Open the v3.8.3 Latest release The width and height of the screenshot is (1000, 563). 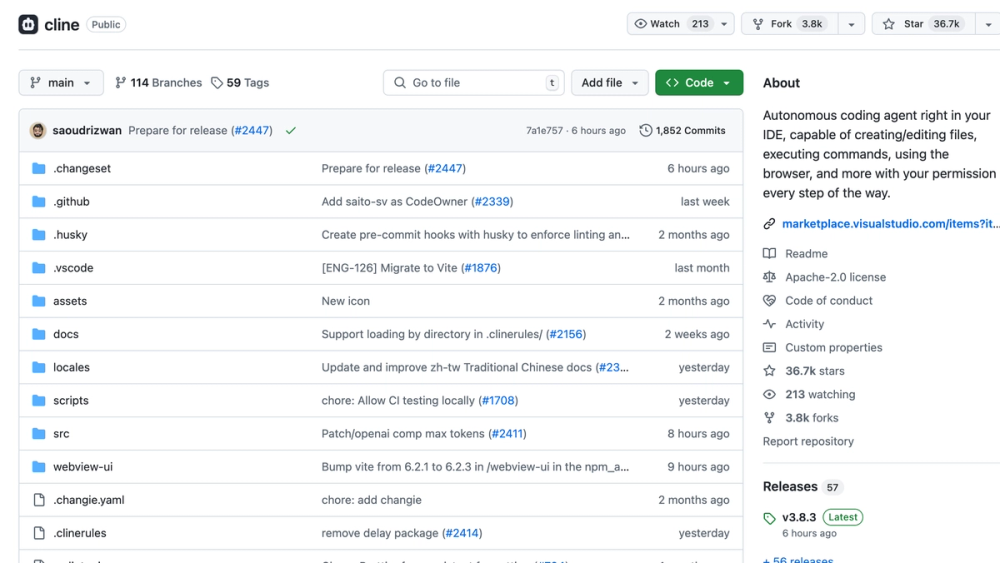(x=822, y=517)
